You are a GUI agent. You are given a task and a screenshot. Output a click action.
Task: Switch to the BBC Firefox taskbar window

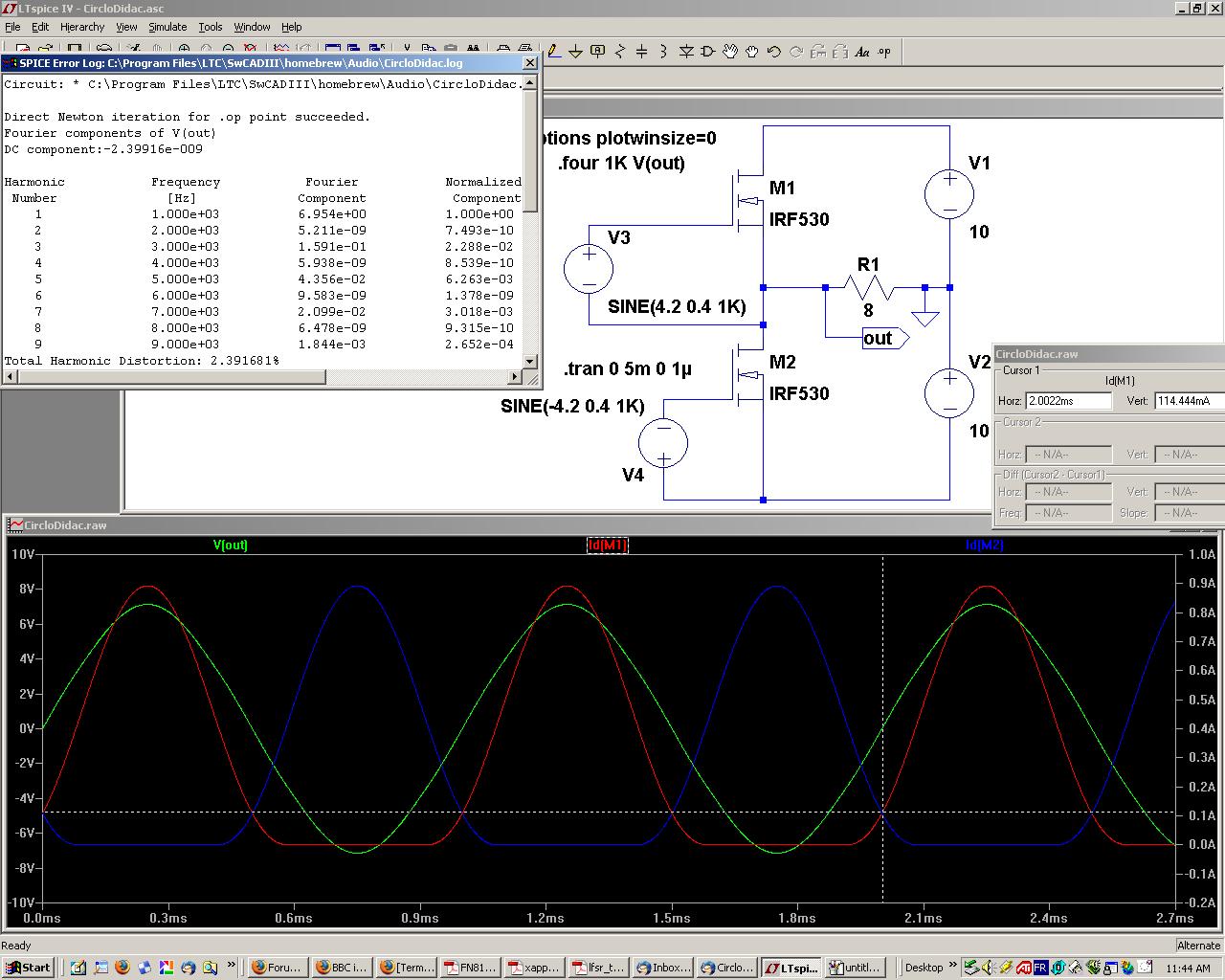pos(341,968)
